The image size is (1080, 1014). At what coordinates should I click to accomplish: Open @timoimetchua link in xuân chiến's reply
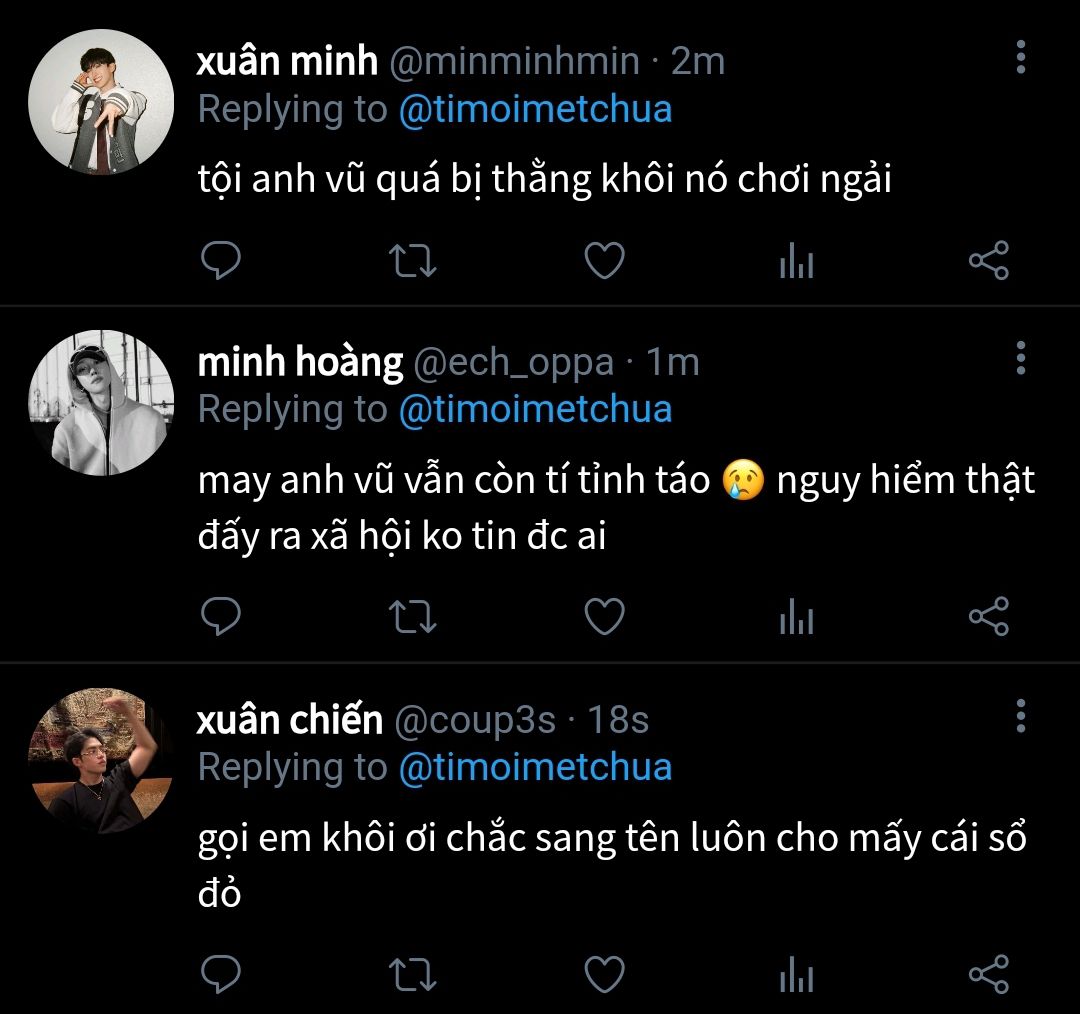(535, 767)
